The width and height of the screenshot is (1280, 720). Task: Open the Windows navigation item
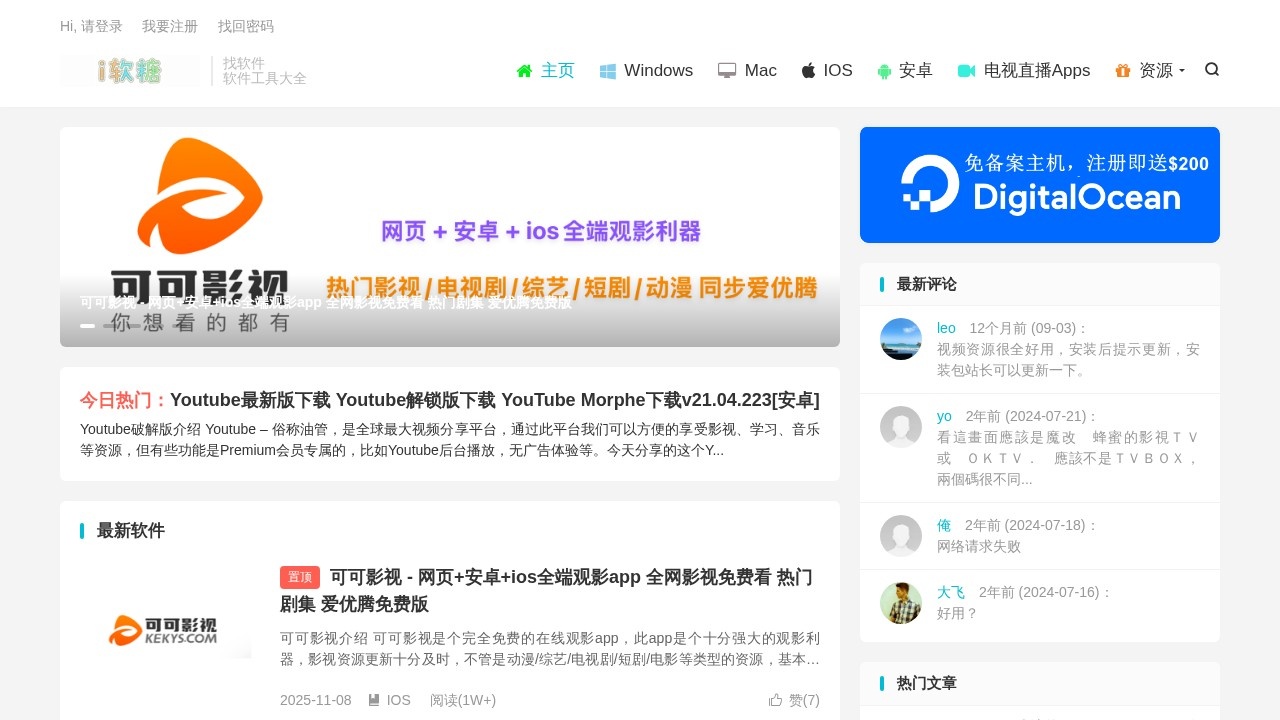tap(646, 71)
